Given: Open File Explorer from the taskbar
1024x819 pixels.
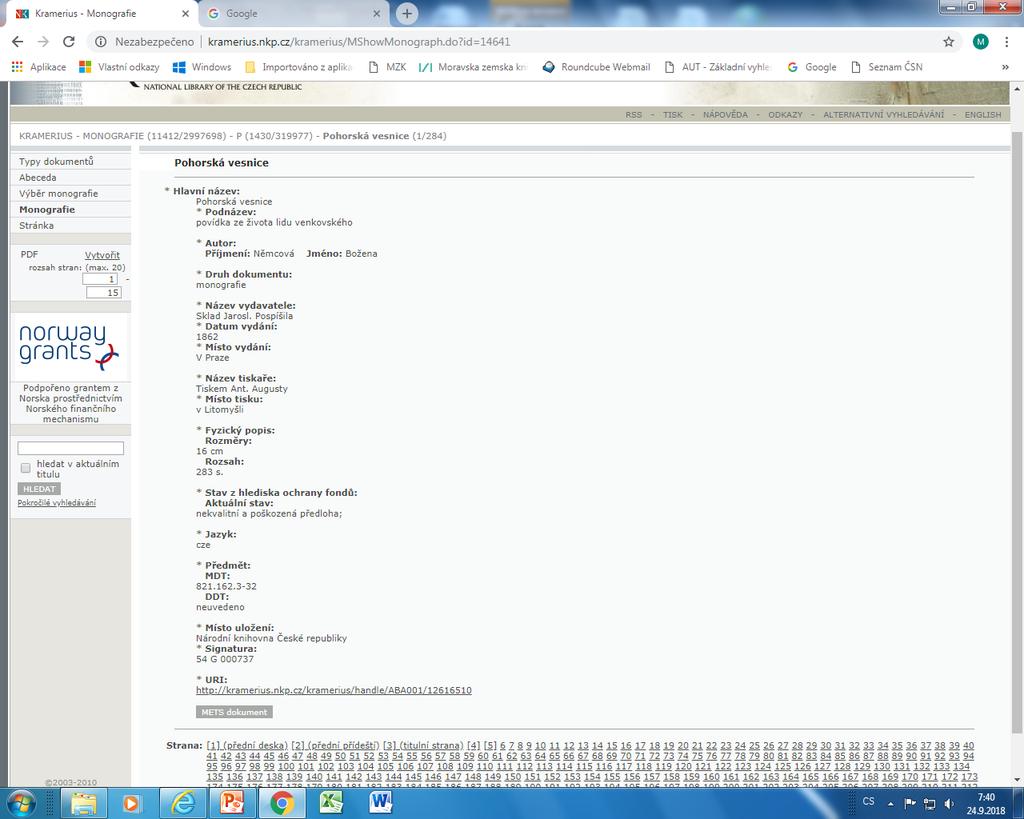Looking at the screenshot, I should (84, 803).
